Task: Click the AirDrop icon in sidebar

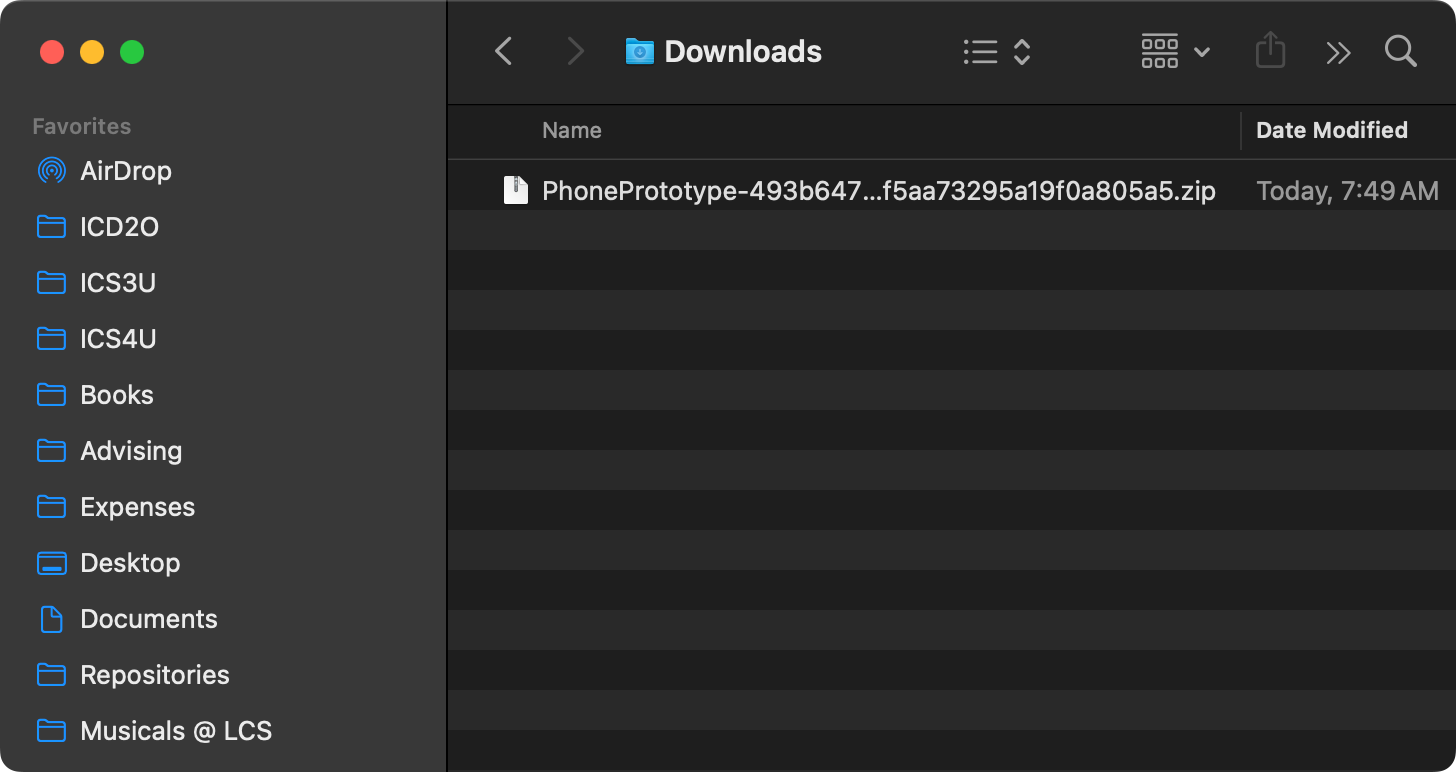Action: pos(51,171)
